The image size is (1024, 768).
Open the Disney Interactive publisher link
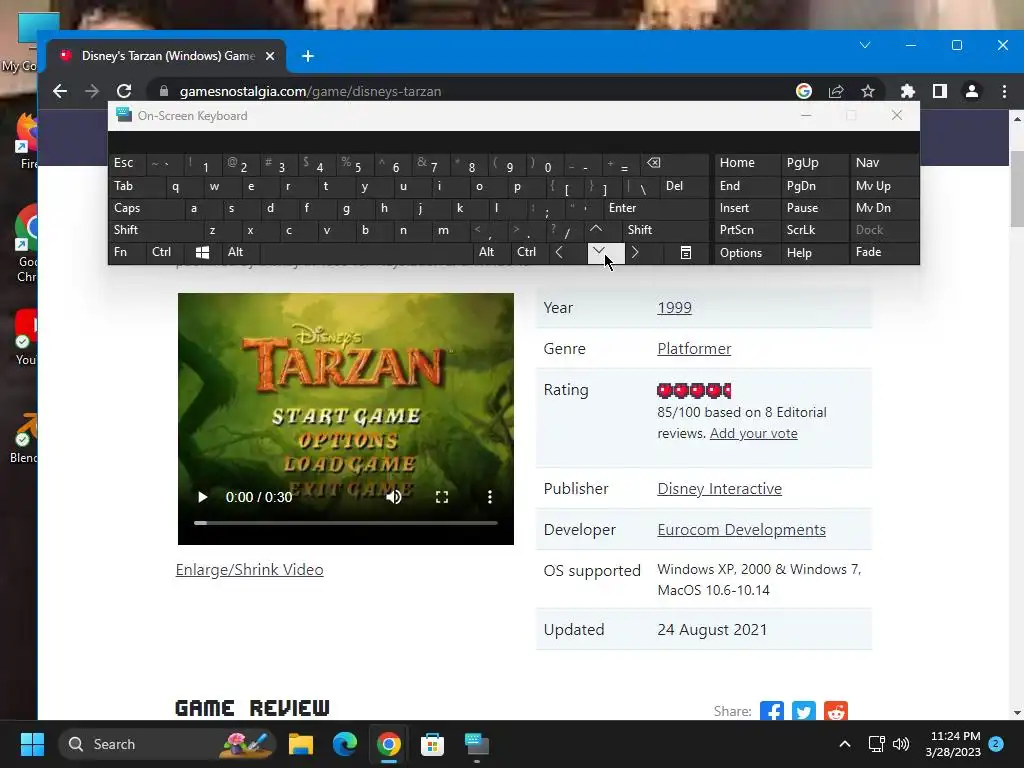pos(719,488)
